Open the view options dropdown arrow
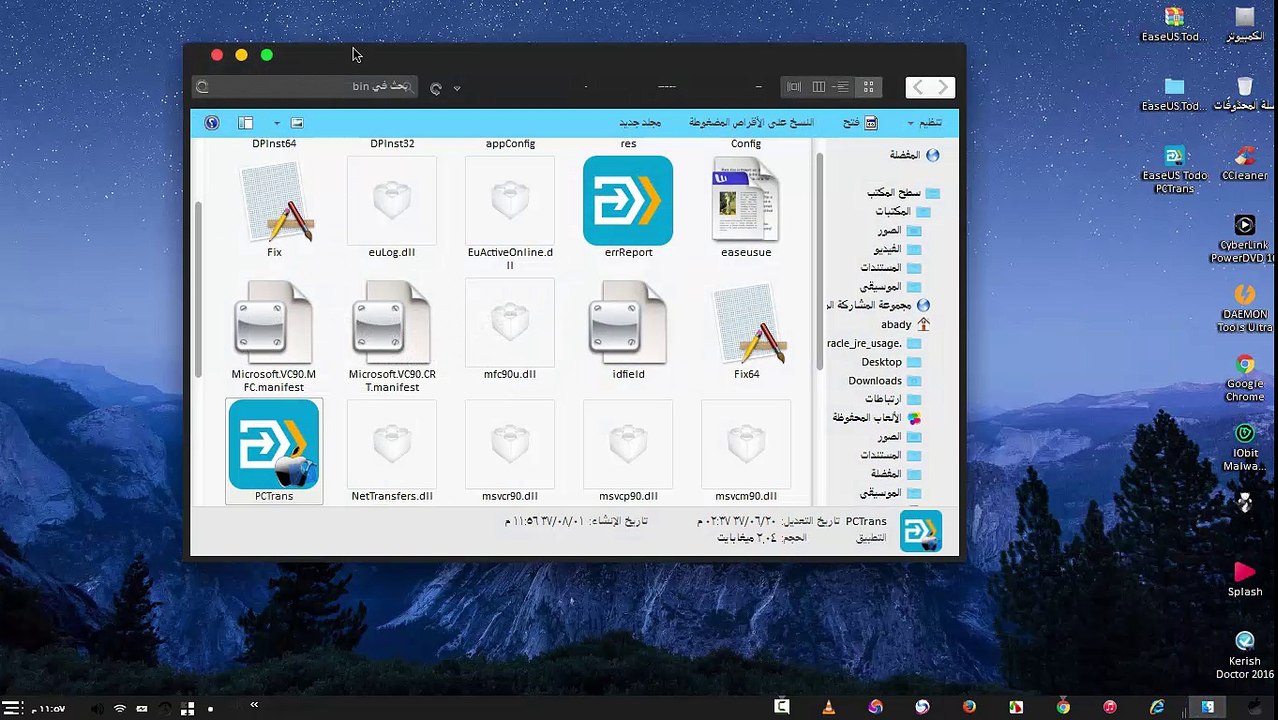The width and height of the screenshot is (1278, 720). coord(277,123)
